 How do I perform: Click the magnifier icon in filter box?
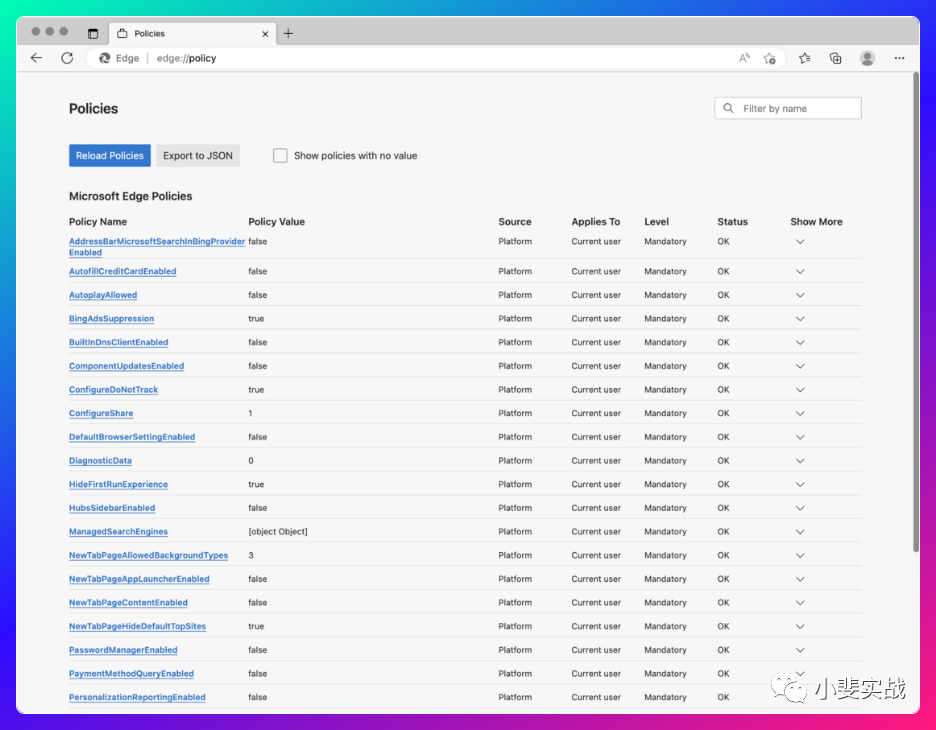(x=728, y=108)
